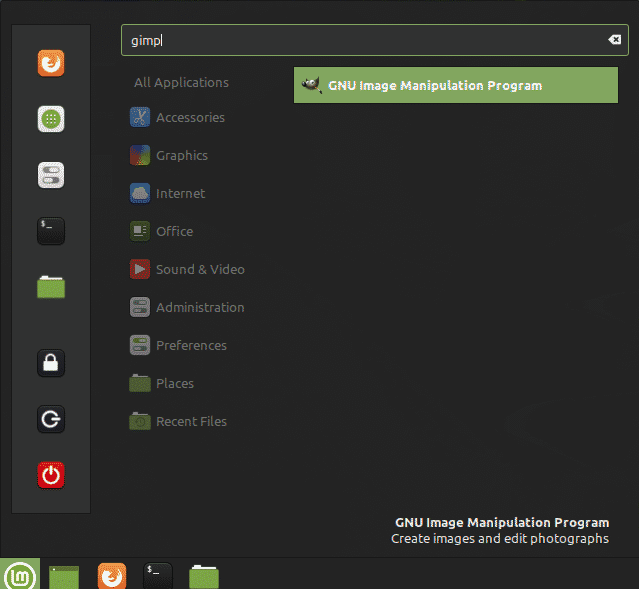Select the Preferences category label
This screenshot has height=589, width=639.
click(192, 345)
